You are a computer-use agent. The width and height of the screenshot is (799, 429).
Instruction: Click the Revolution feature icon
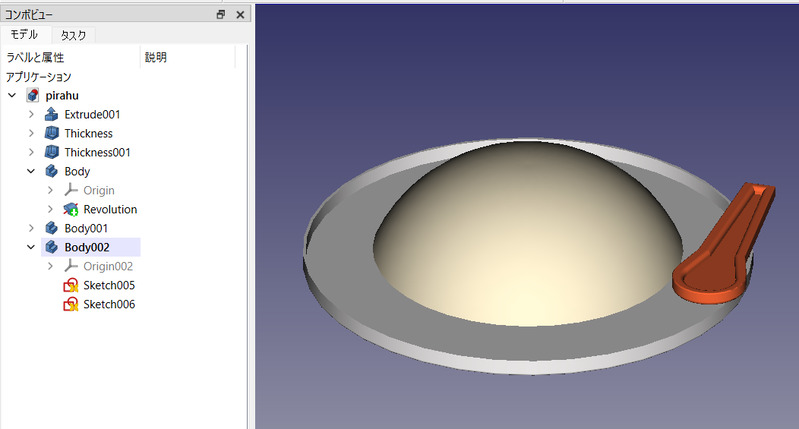[71, 209]
